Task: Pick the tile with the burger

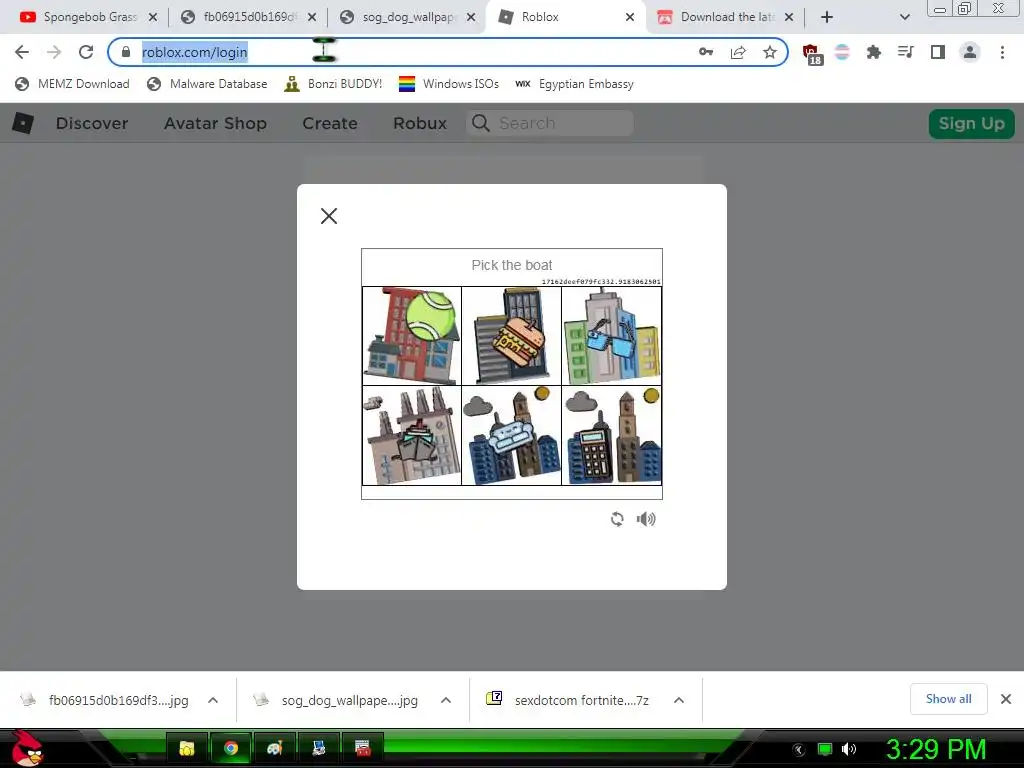Action: point(512,336)
